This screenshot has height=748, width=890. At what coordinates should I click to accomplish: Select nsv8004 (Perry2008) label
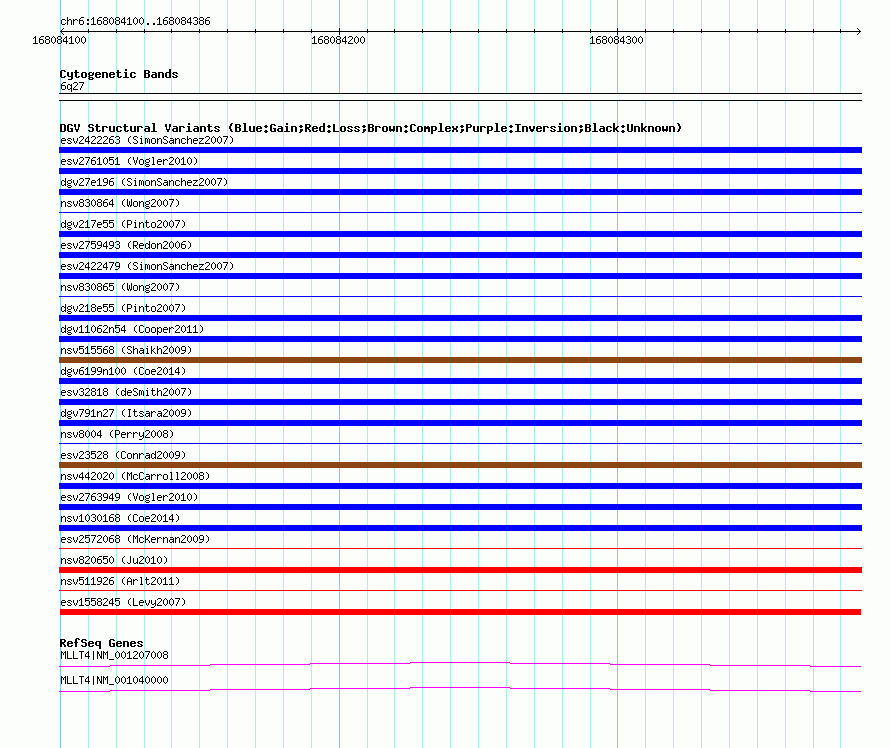click(117, 434)
